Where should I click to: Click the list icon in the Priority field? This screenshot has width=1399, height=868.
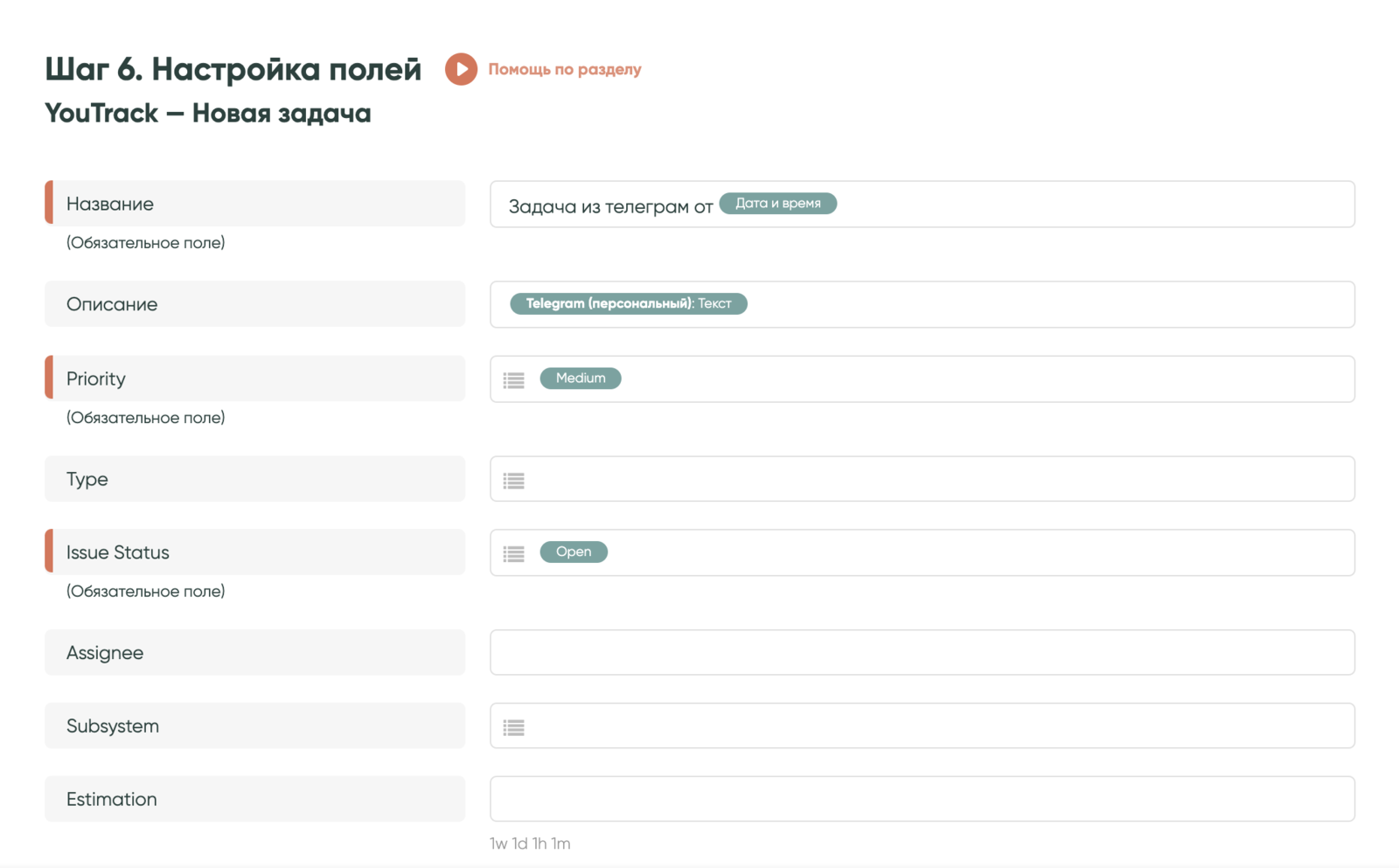point(514,379)
